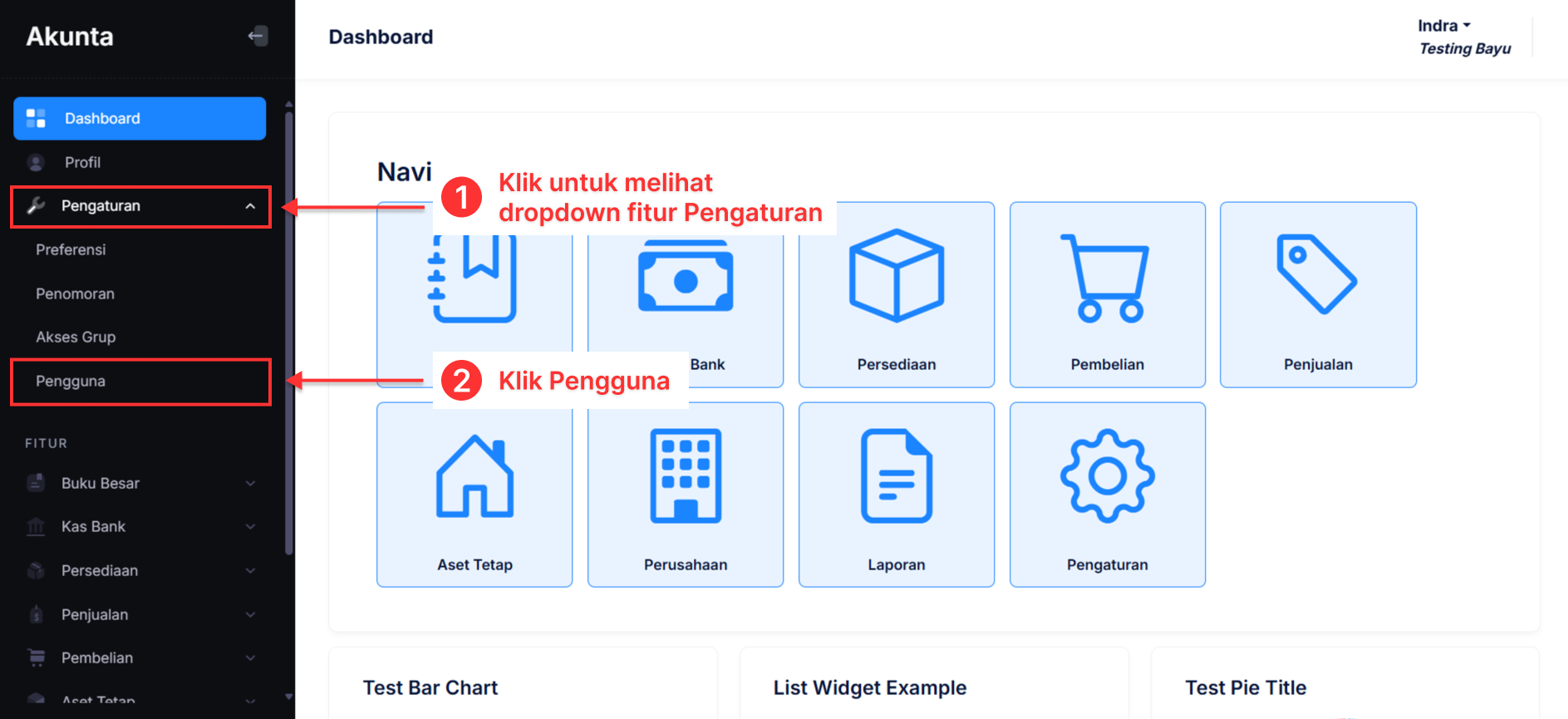Select Dashboard in the sidebar
This screenshot has width=1568, height=719.
point(140,119)
